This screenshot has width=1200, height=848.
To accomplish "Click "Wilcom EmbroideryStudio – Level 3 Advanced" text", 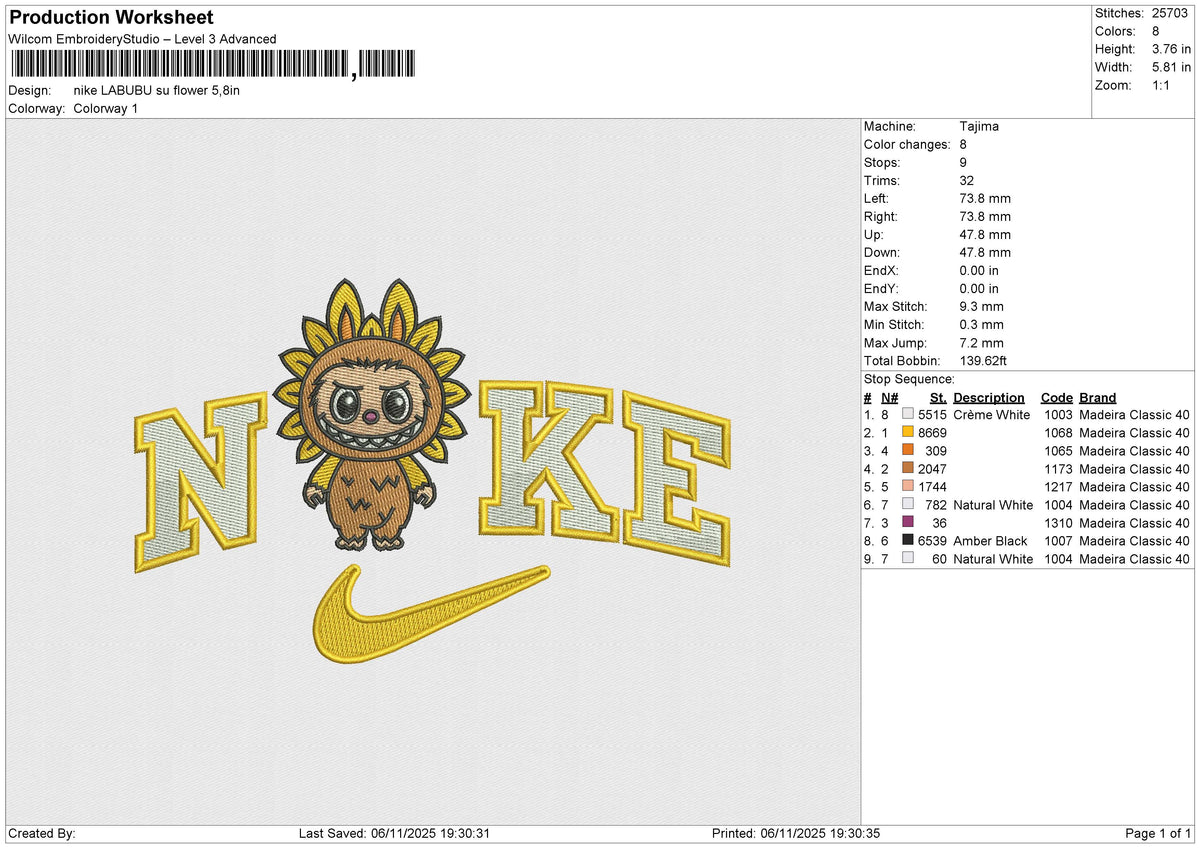I will [142, 39].
